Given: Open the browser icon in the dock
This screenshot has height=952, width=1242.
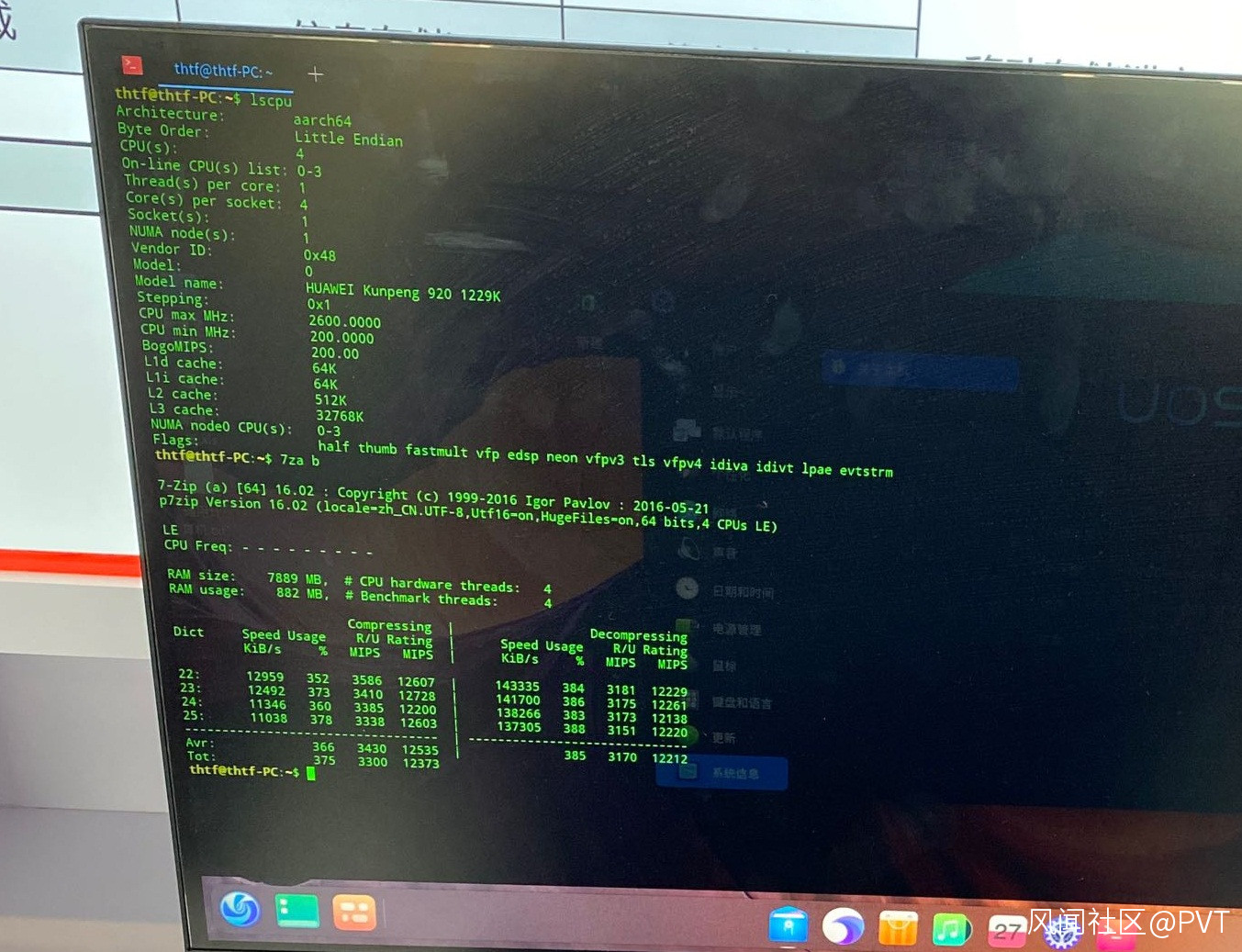Looking at the screenshot, I should [843, 926].
